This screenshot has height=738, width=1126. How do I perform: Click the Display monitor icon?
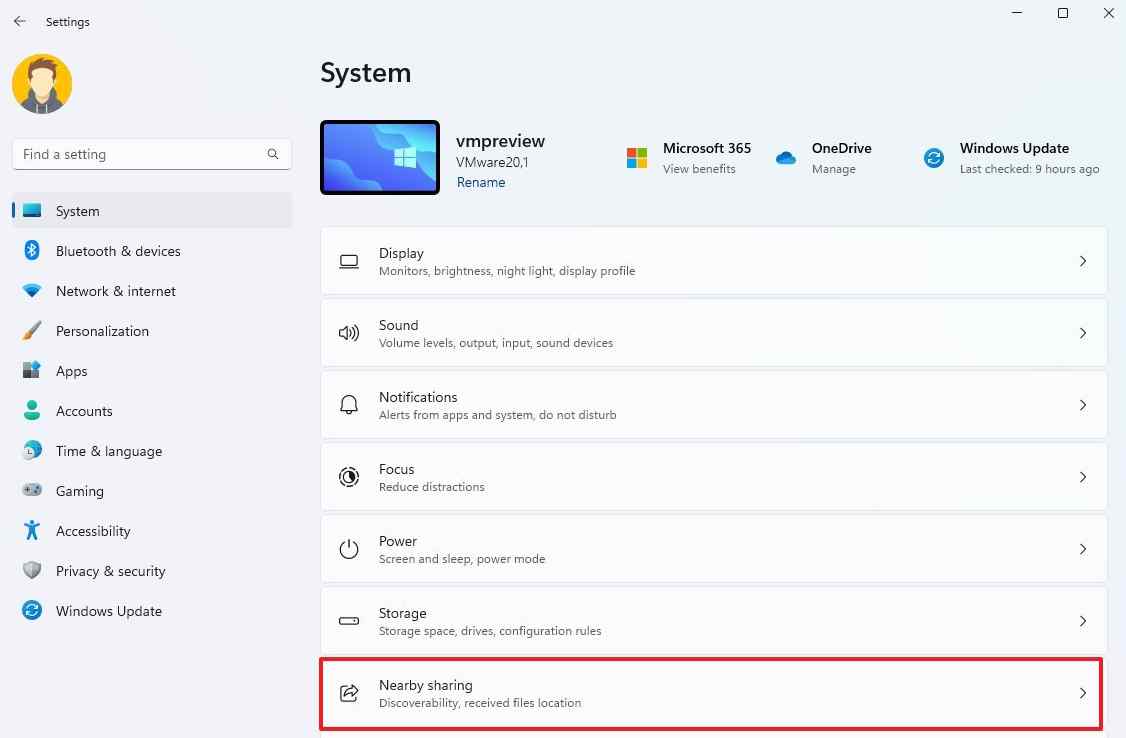tap(349, 261)
